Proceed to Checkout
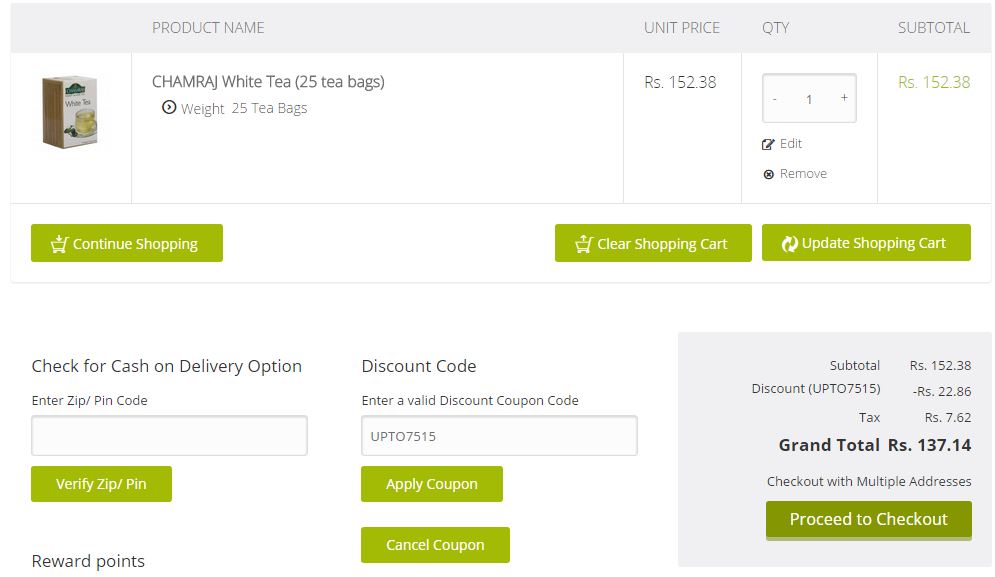 click(868, 519)
